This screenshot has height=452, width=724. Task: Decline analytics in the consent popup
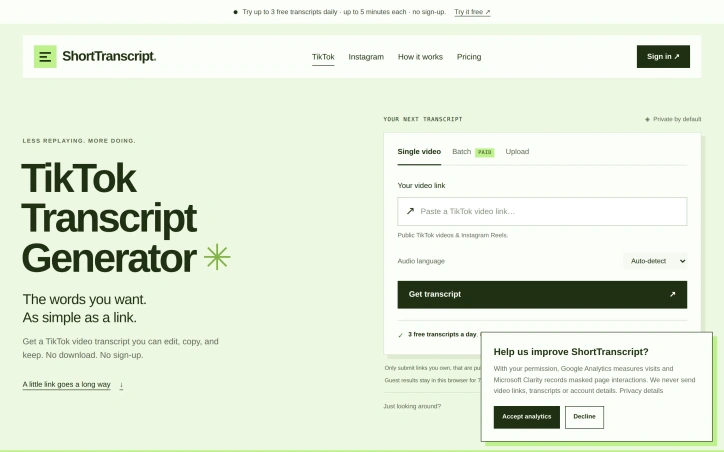584,417
